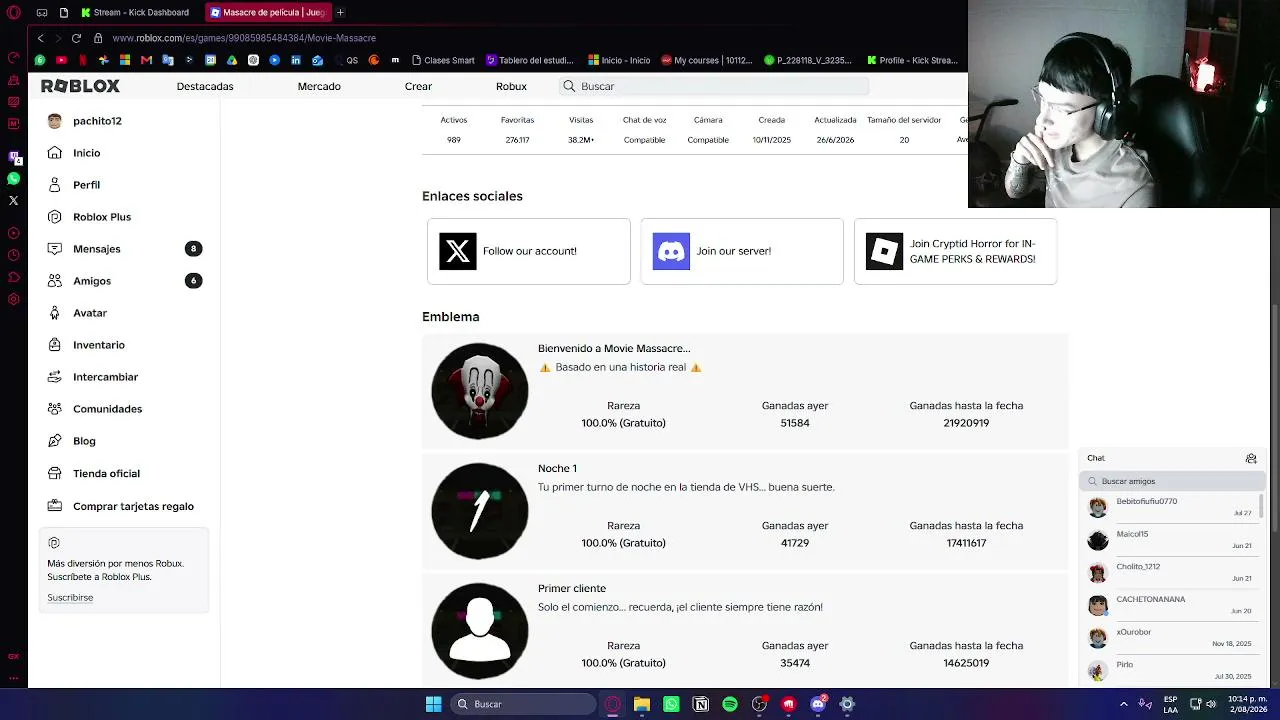Image resolution: width=1280 pixels, height=720 pixels.
Task: Click Join Cryptid Horror for IN-GAME PERKS button
Action: pyautogui.click(x=955, y=251)
